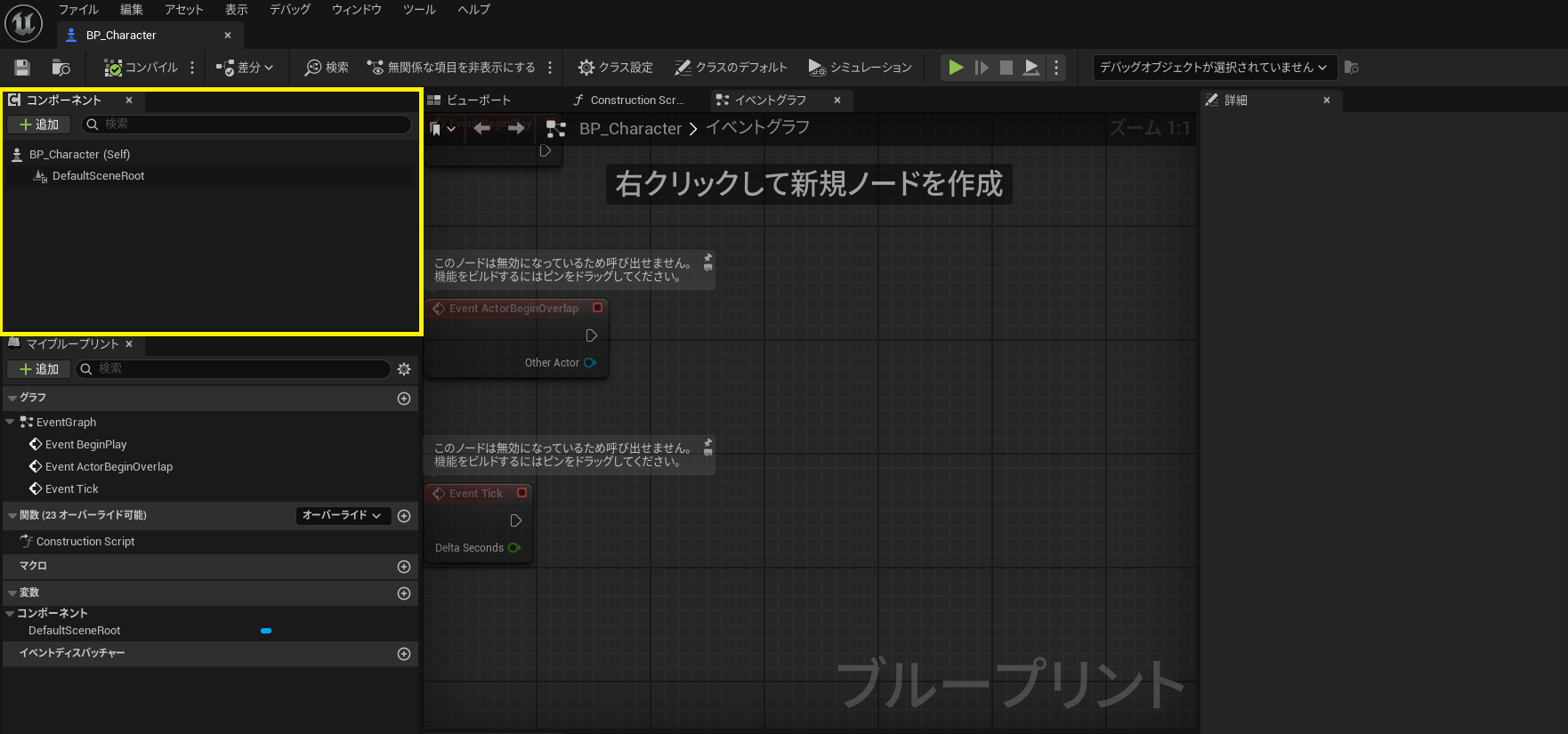This screenshot has height=734, width=1568.
Task: Select Event Tick in graph list
Action: point(71,489)
